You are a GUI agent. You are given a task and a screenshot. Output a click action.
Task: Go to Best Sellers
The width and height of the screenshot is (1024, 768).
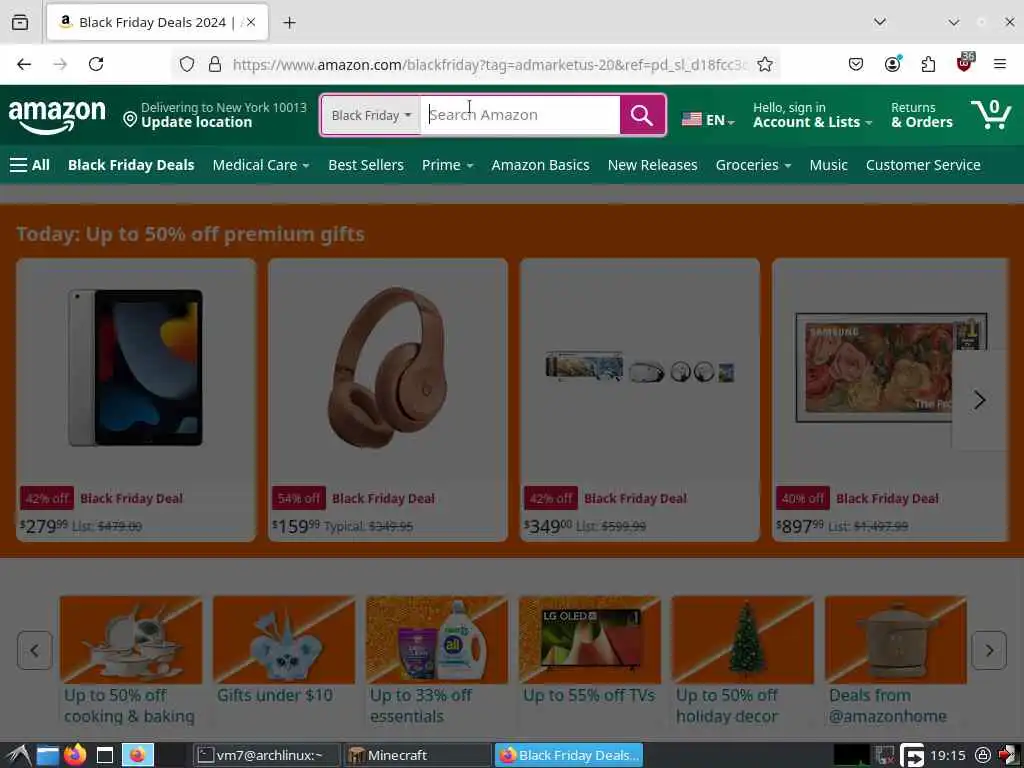coord(366,165)
